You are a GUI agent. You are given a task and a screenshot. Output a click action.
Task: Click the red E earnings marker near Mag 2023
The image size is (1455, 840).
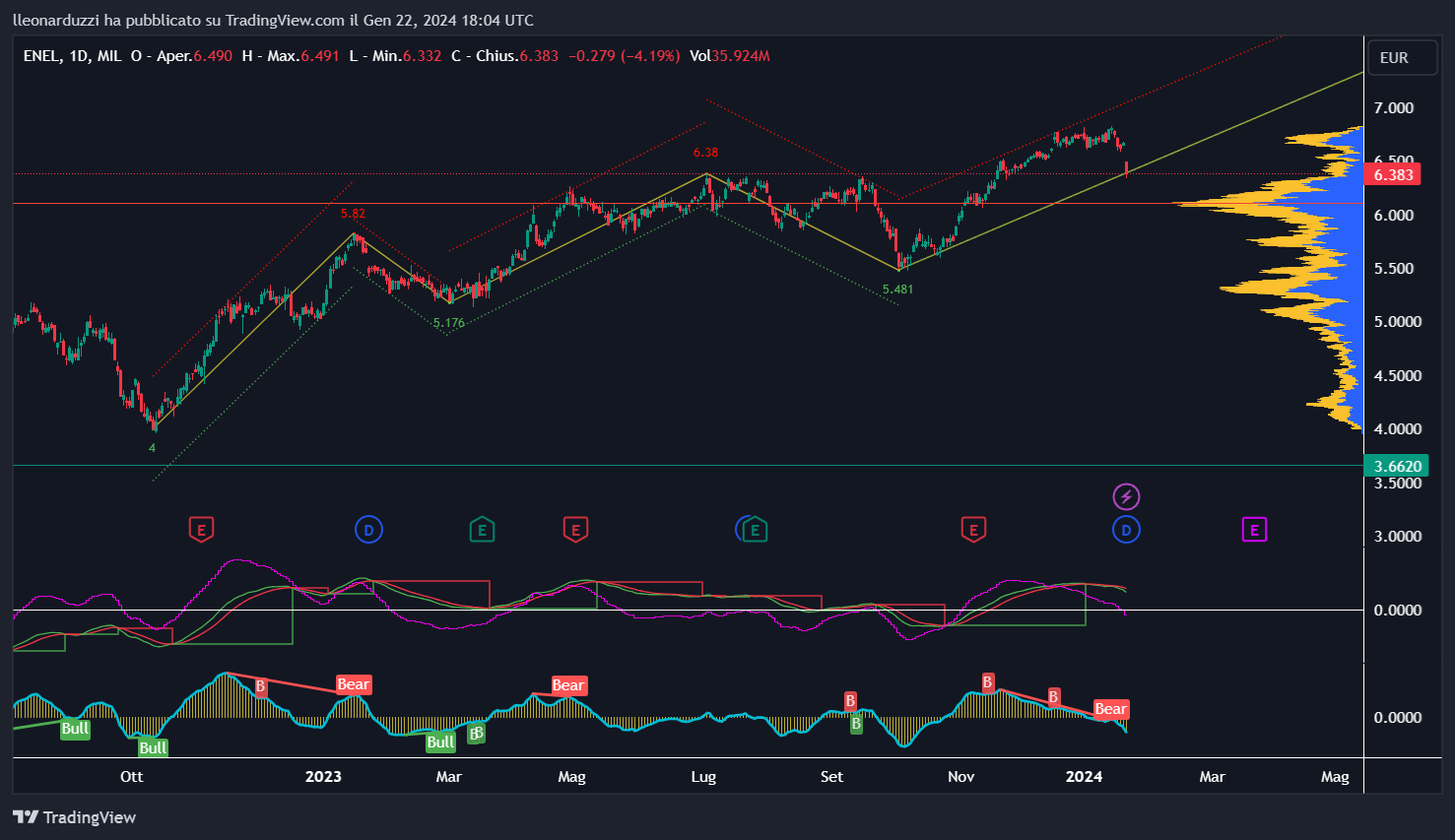click(x=575, y=530)
